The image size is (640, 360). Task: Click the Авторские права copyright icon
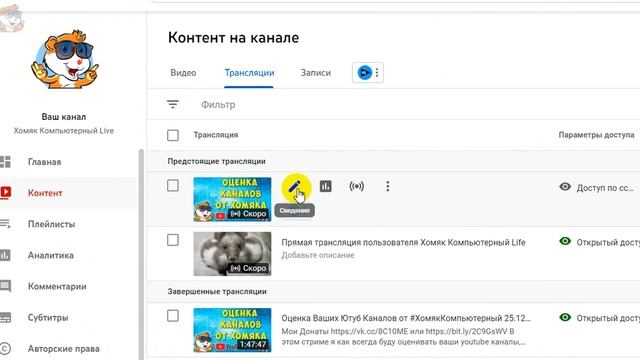click(5, 349)
